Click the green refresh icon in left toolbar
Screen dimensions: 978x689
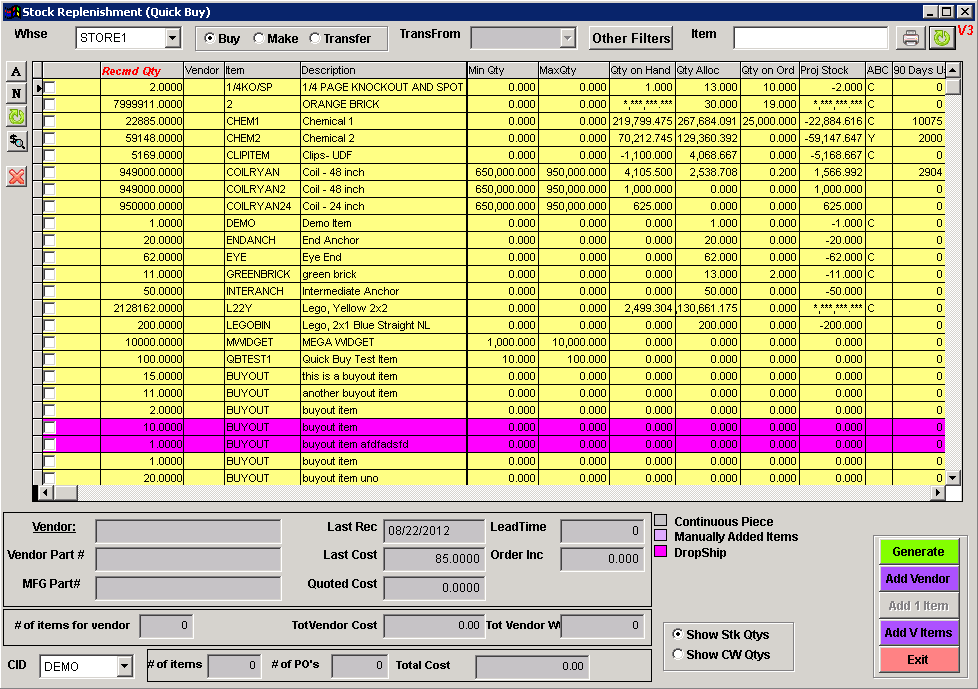(x=16, y=117)
